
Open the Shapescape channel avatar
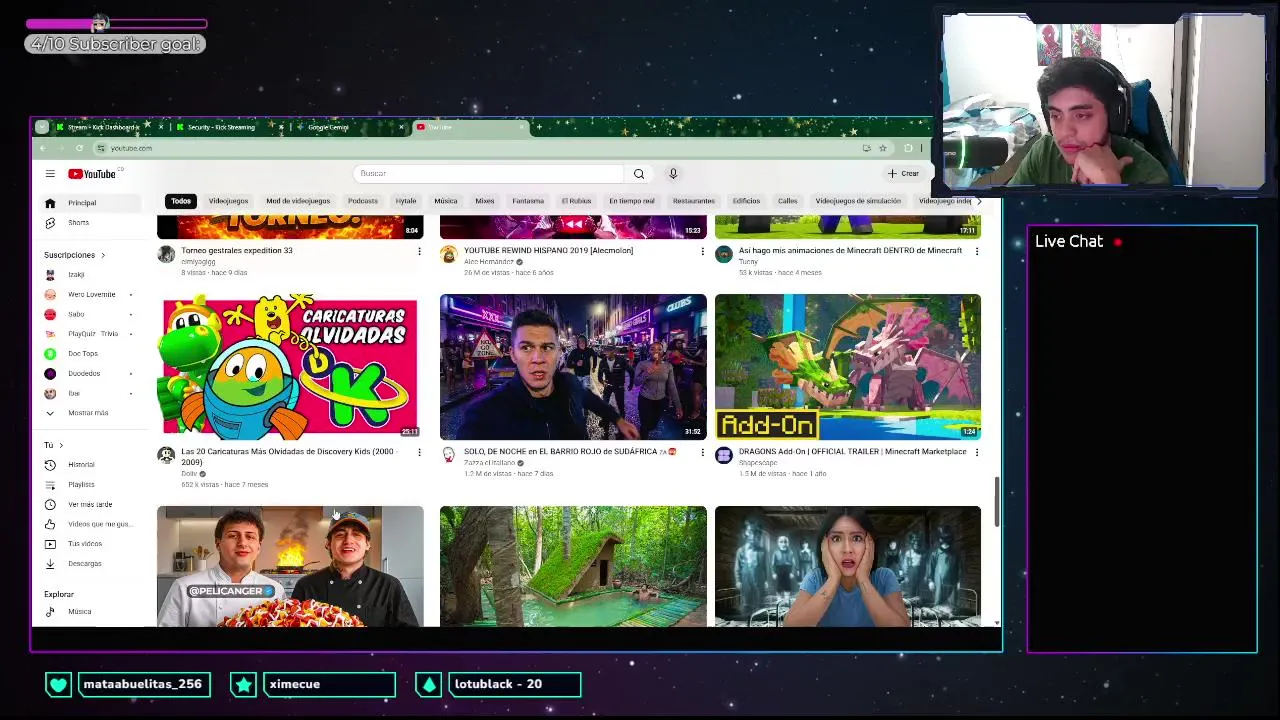(724, 455)
